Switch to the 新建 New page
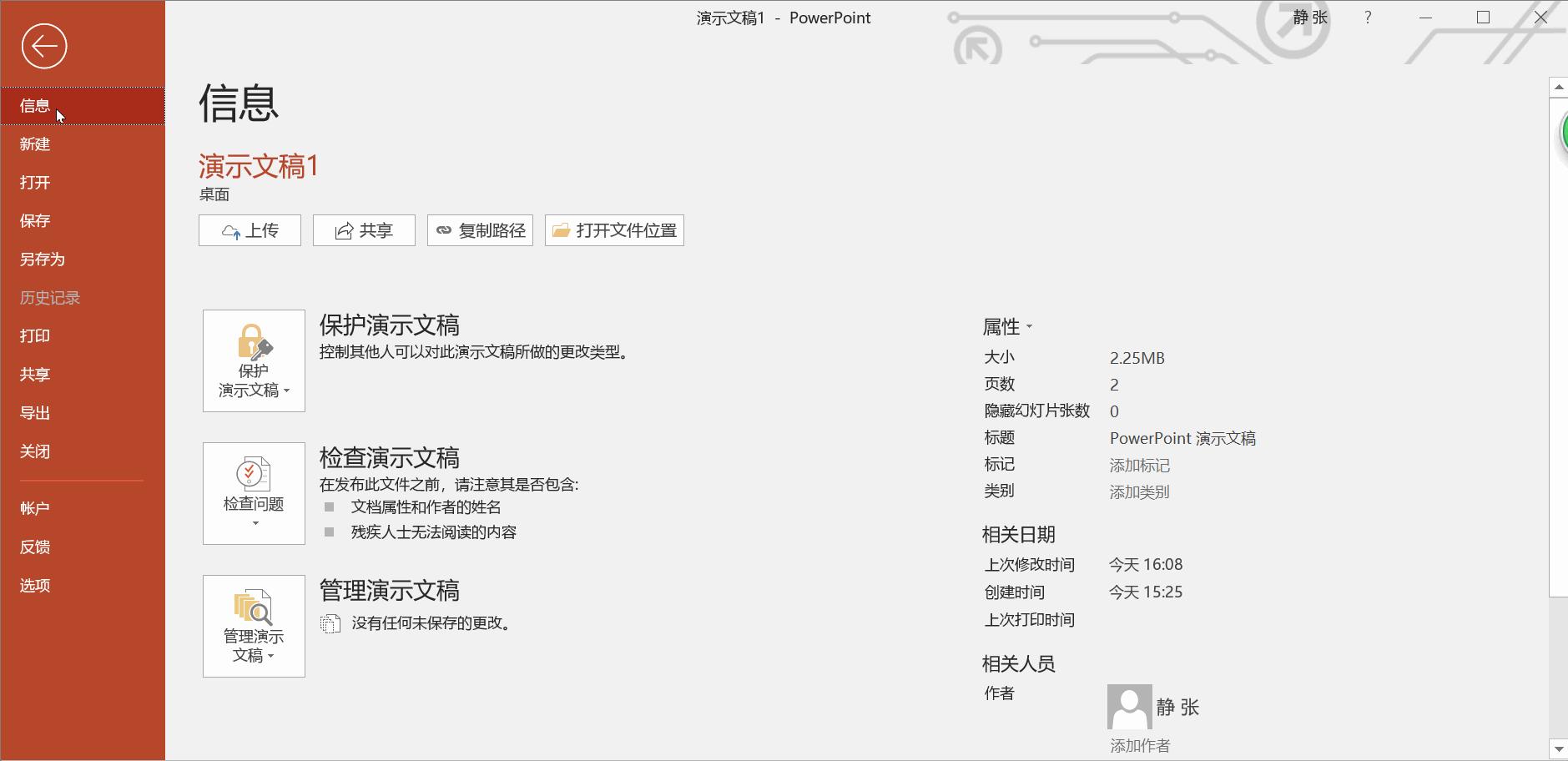The height and width of the screenshot is (761, 1568). point(35,144)
